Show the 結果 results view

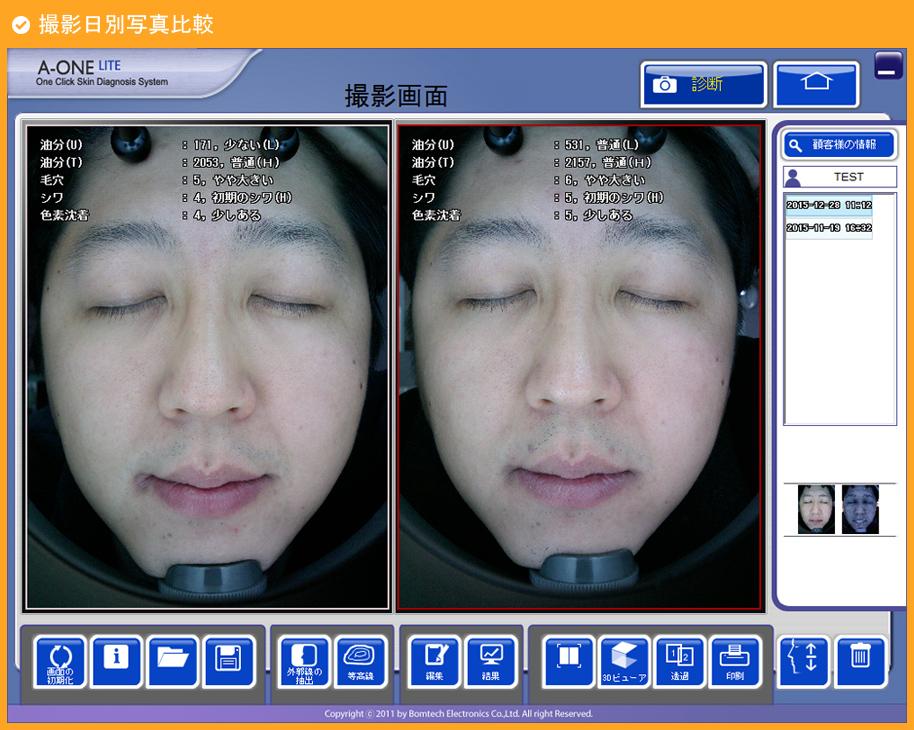(x=489, y=660)
